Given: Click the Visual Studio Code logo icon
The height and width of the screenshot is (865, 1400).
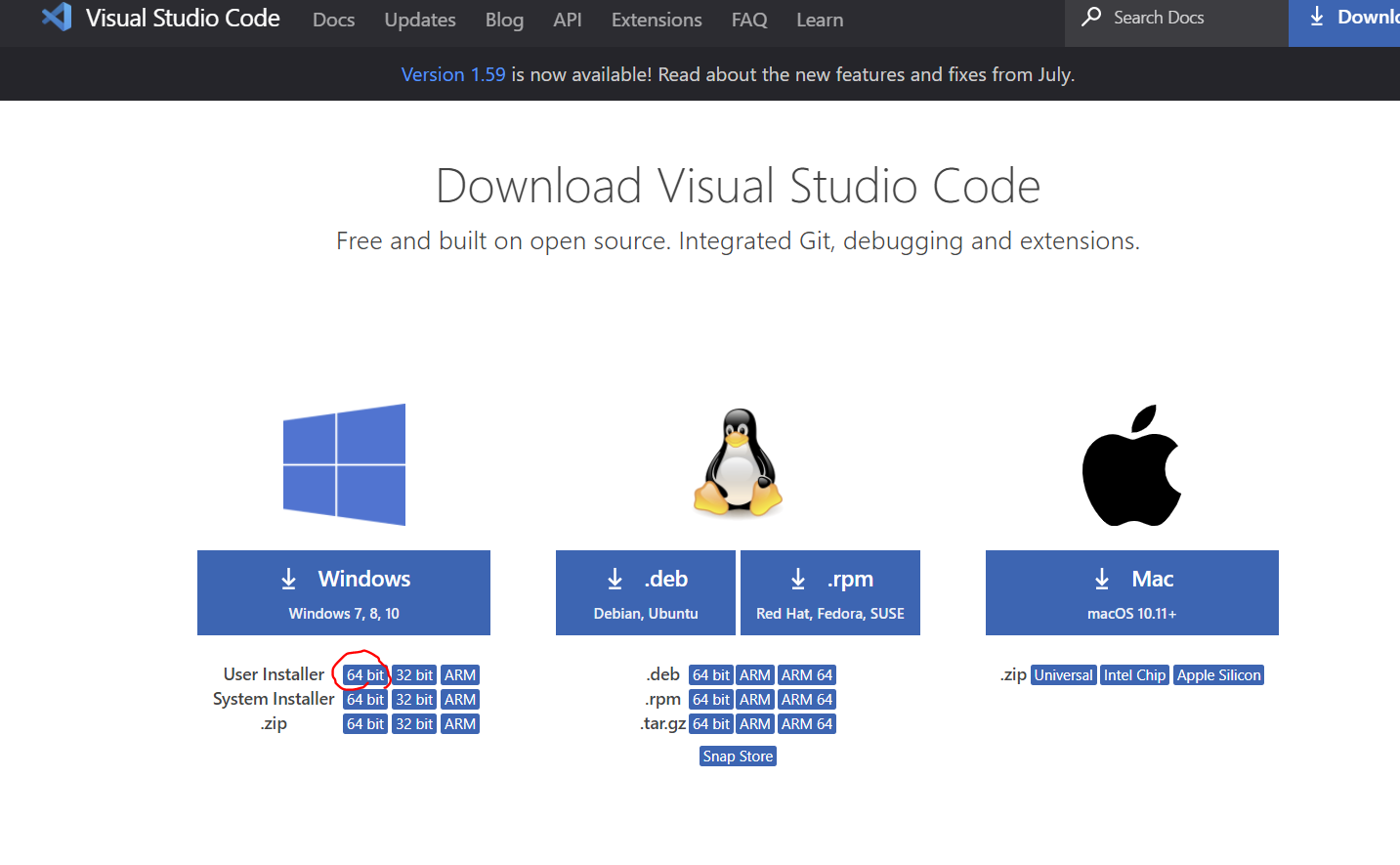Looking at the screenshot, I should pos(57,18).
